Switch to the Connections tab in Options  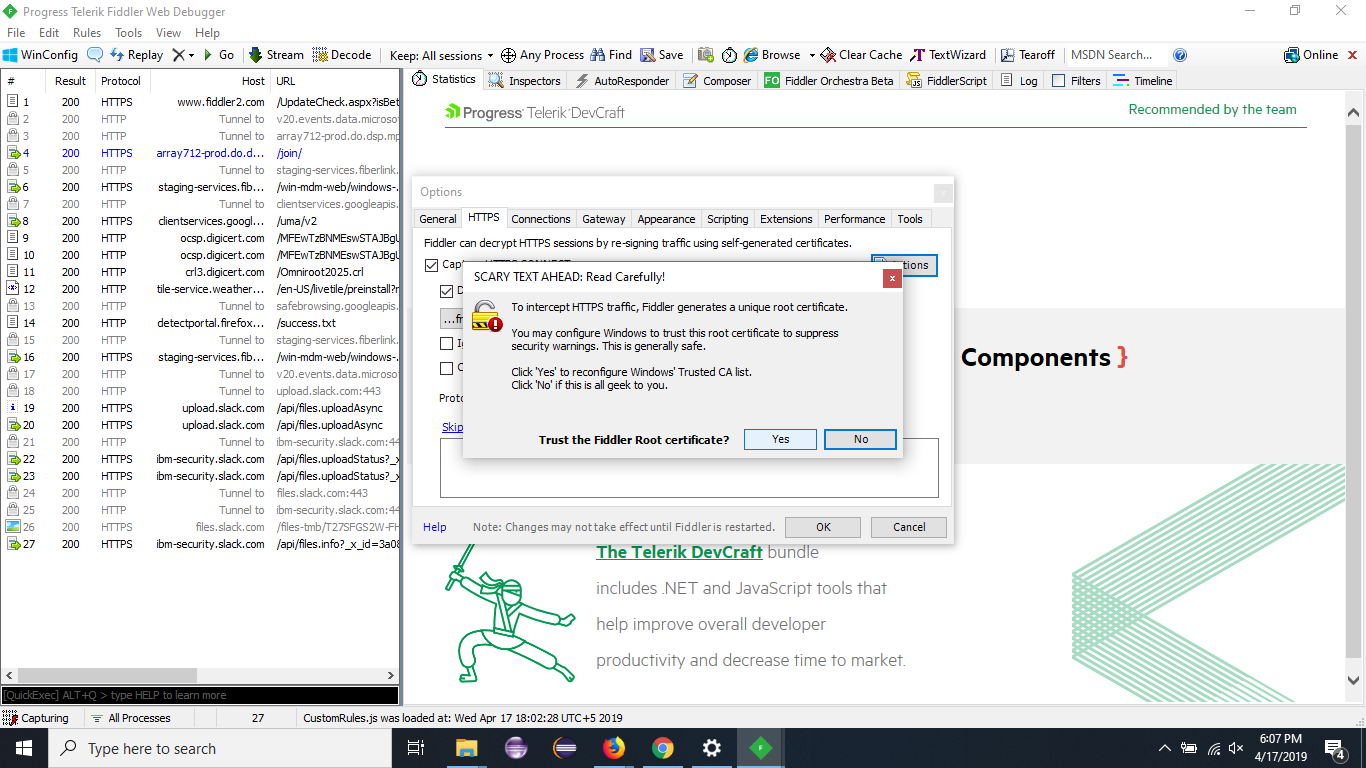[x=541, y=219]
